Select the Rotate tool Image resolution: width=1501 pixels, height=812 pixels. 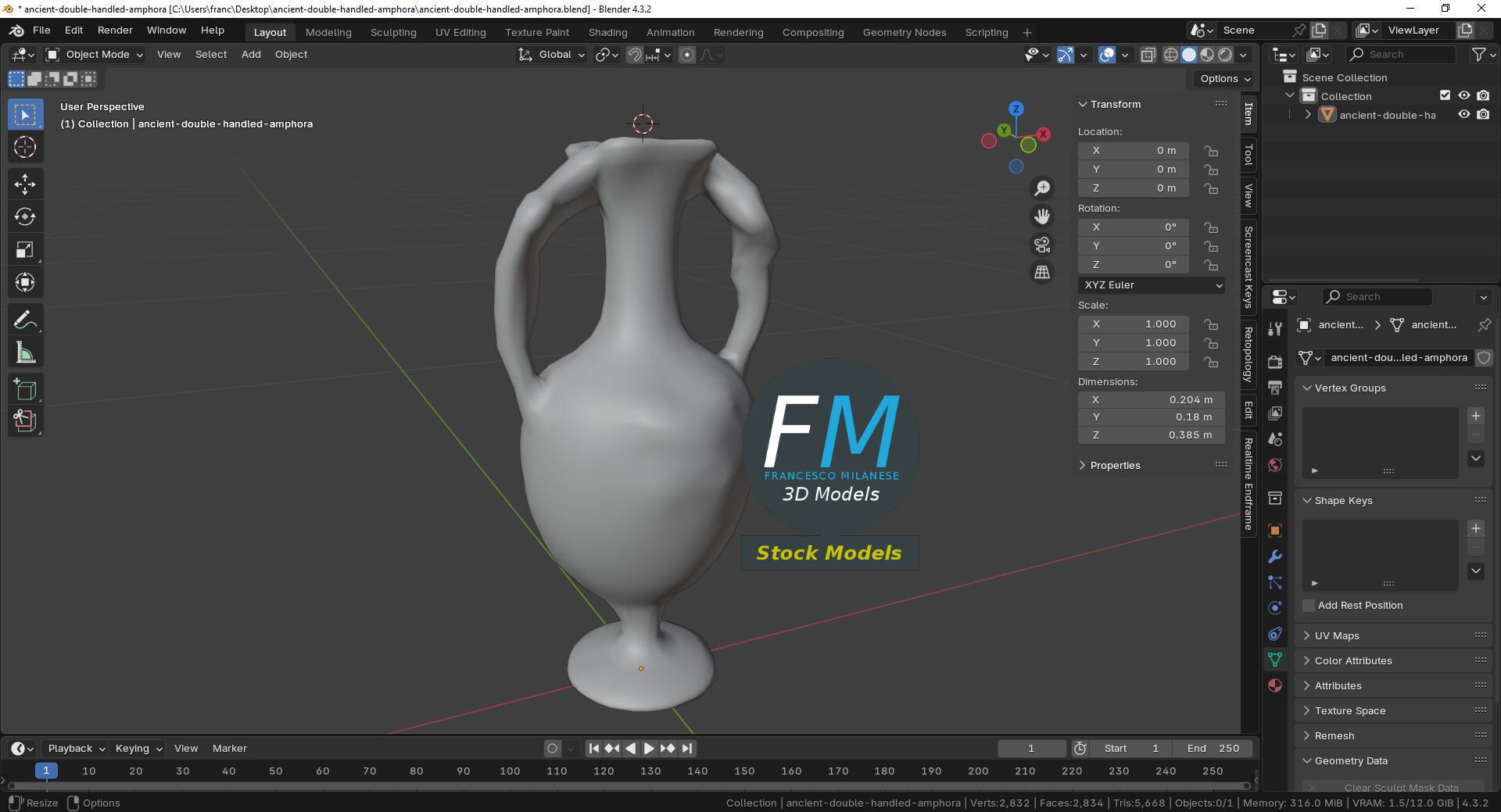coord(25,216)
